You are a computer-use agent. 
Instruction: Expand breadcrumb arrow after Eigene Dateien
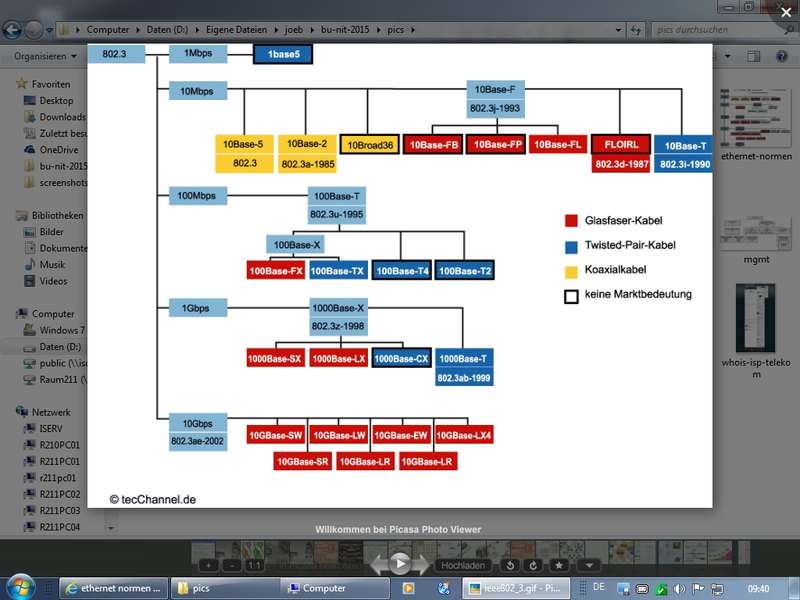(276, 30)
